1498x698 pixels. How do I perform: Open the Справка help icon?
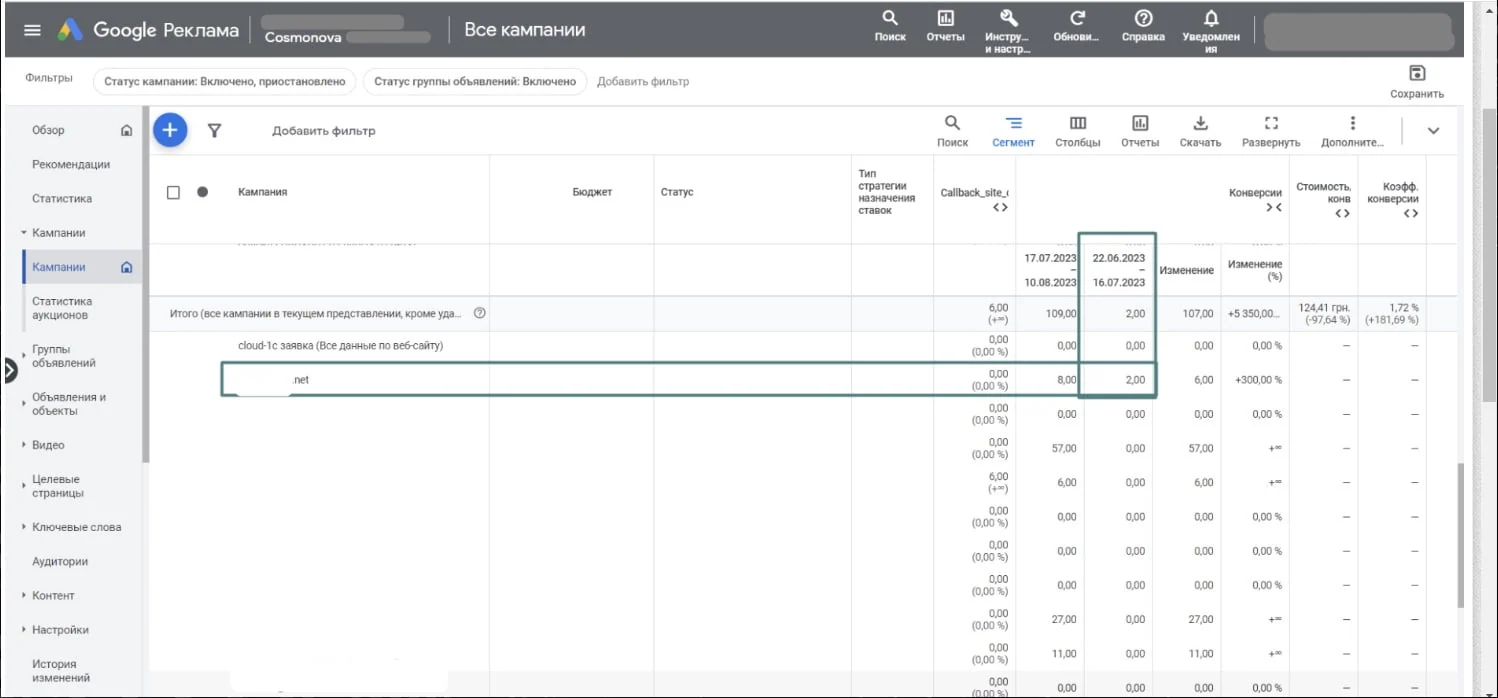(1143, 26)
